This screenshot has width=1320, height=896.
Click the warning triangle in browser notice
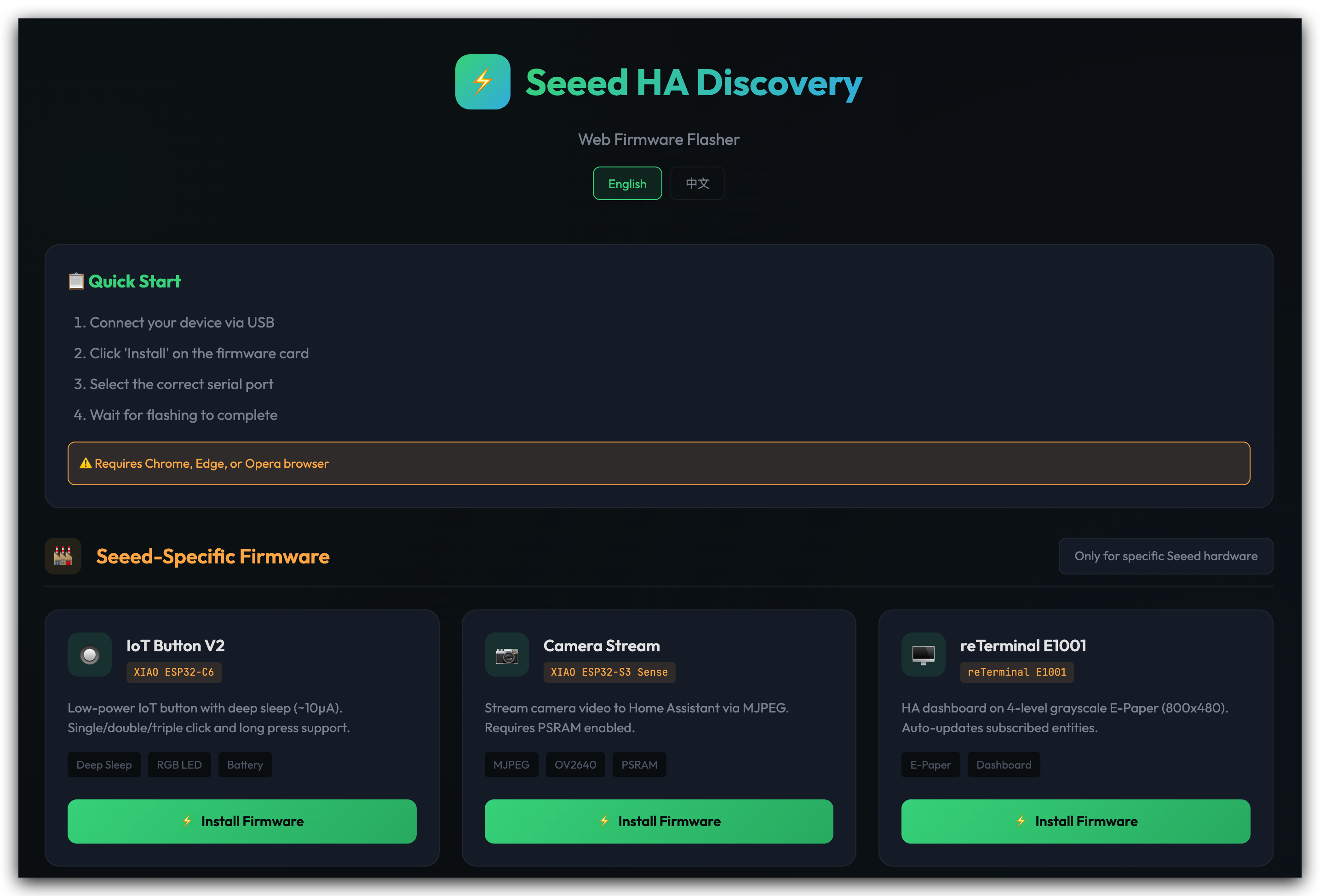tap(86, 463)
